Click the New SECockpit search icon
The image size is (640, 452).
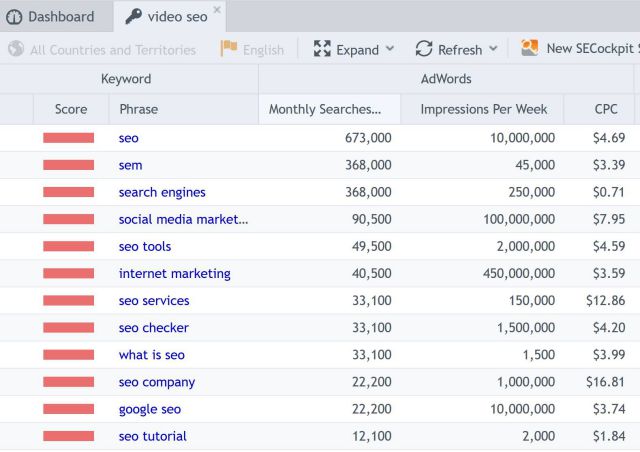pos(530,48)
